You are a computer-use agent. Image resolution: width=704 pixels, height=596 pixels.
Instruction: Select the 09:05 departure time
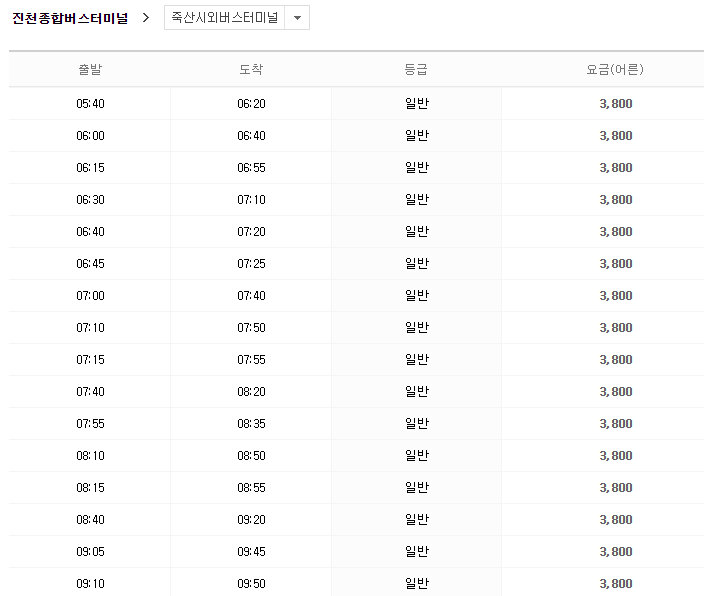tap(90, 552)
